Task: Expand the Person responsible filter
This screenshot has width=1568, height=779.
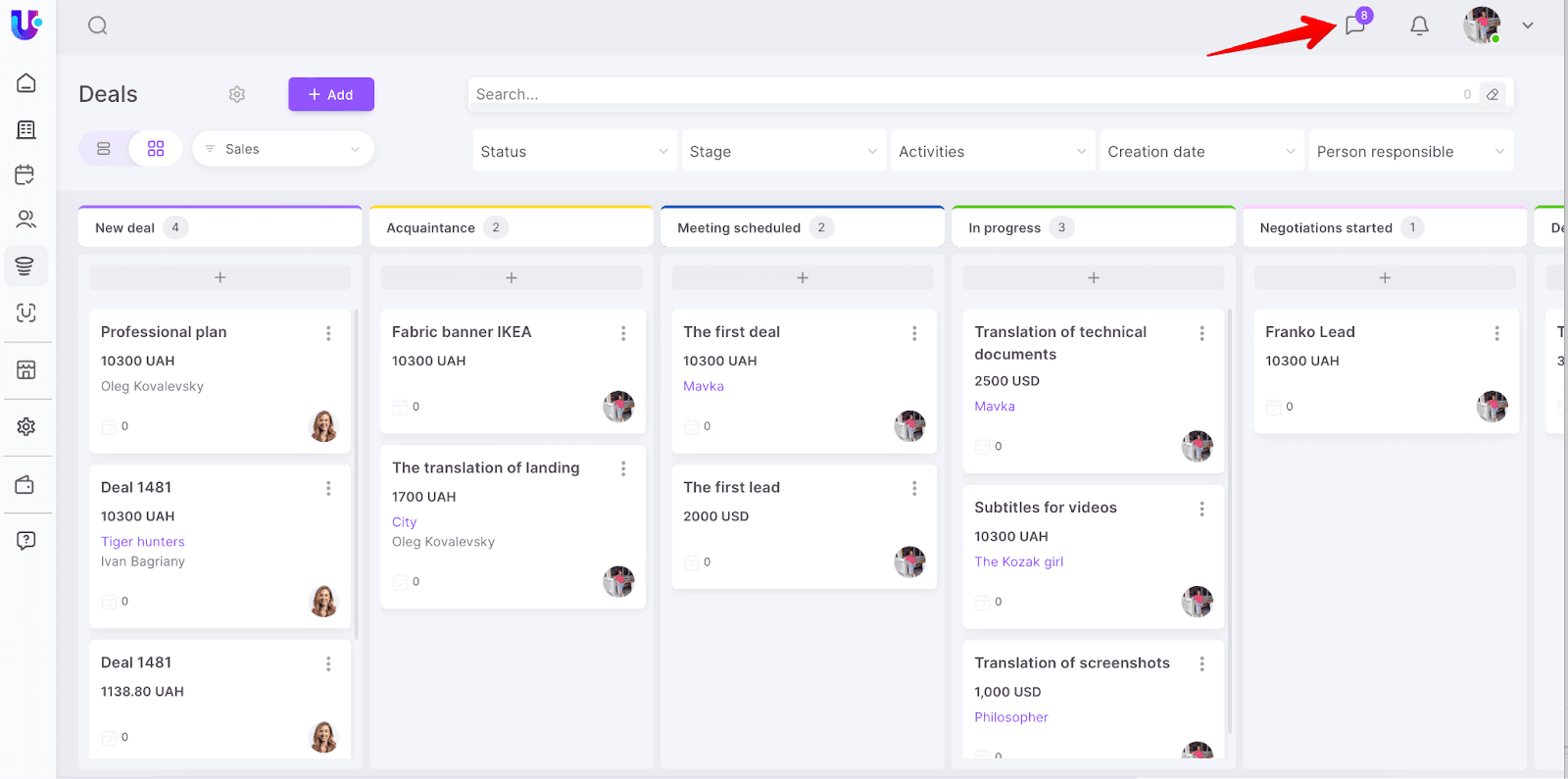Action: pos(1410,152)
